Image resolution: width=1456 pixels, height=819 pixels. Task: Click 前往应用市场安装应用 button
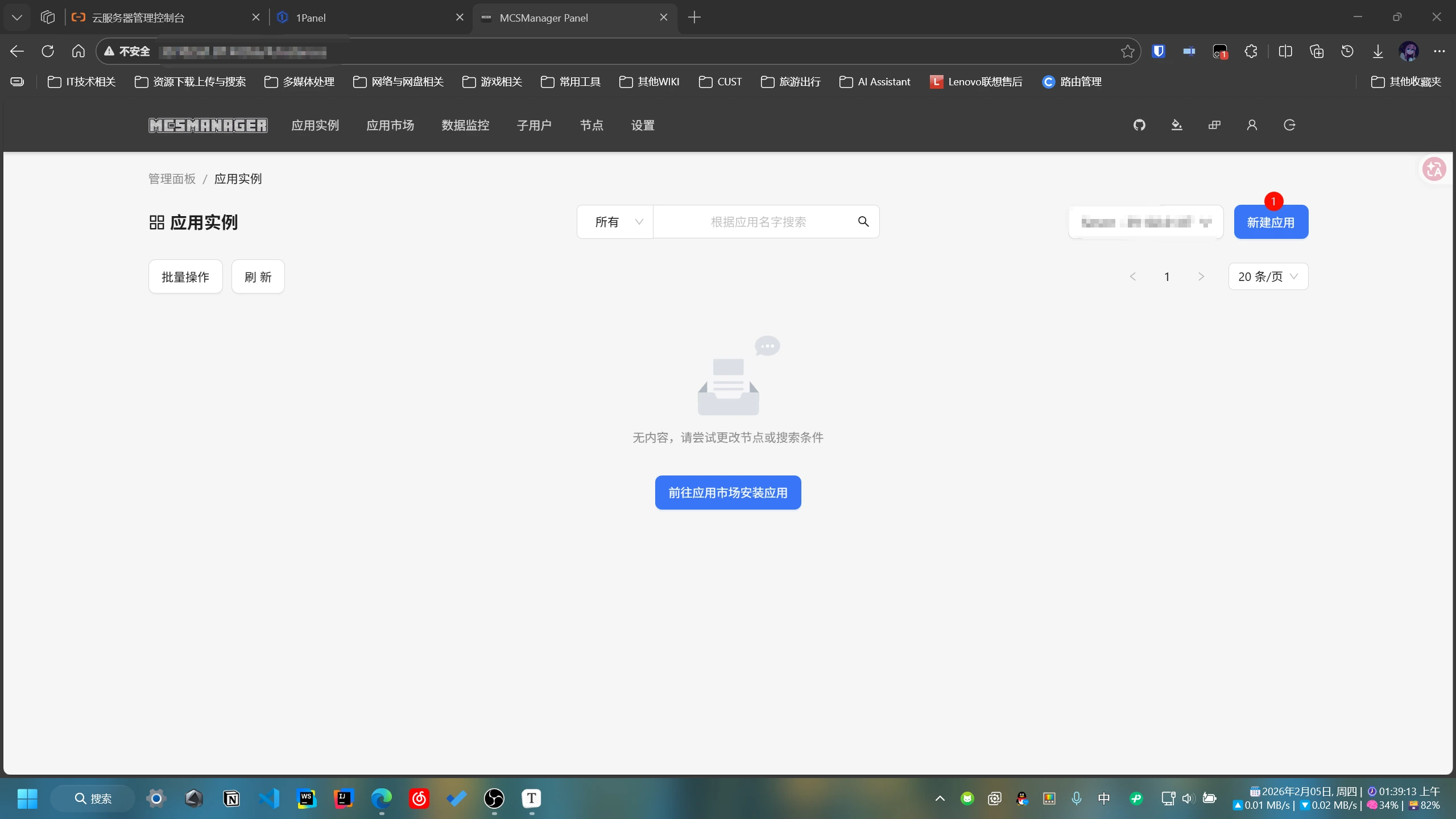728,493
